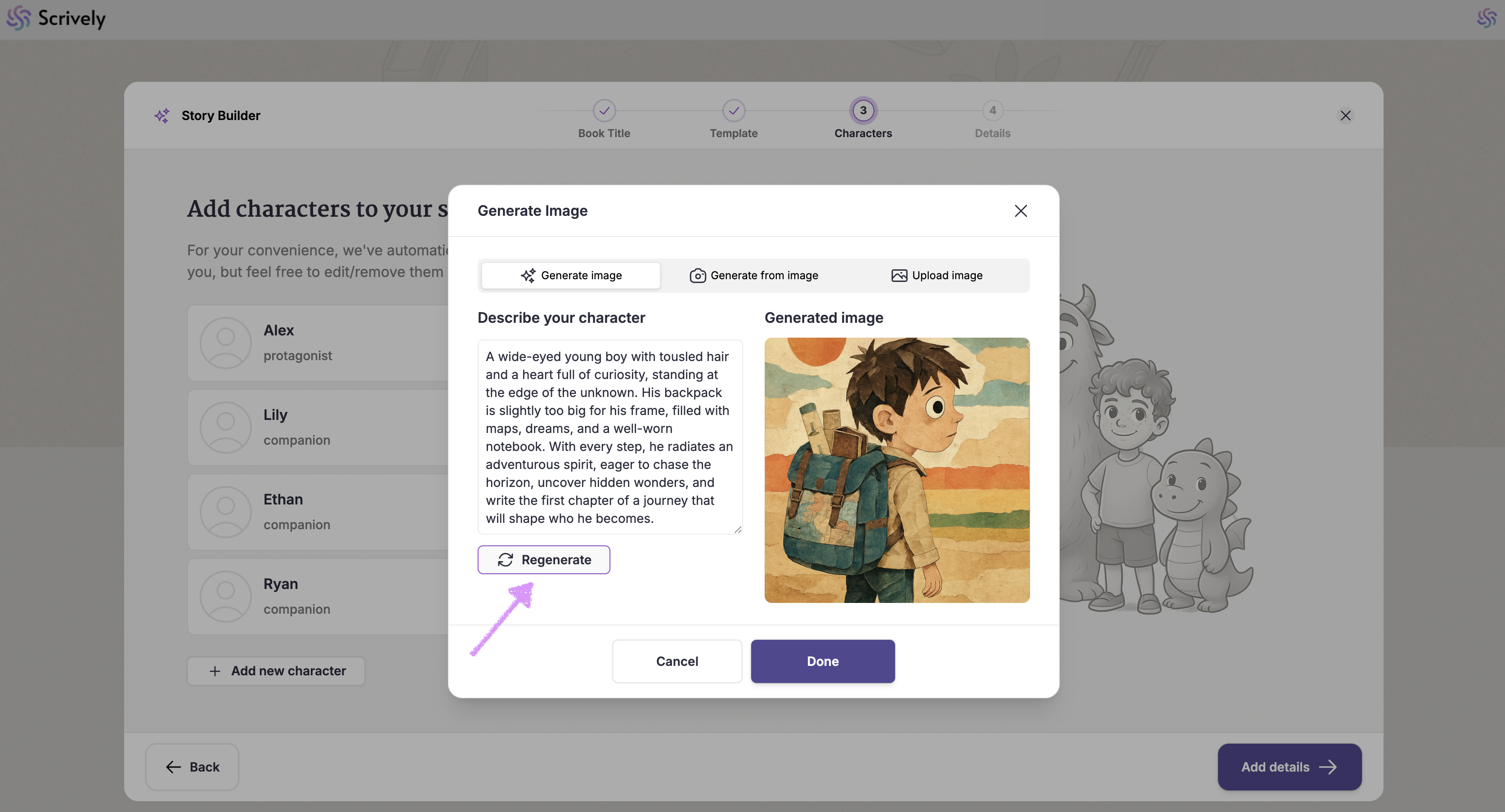Close the Generate Image dialog
Screen dimensions: 1505x812
tap(1020, 211)
